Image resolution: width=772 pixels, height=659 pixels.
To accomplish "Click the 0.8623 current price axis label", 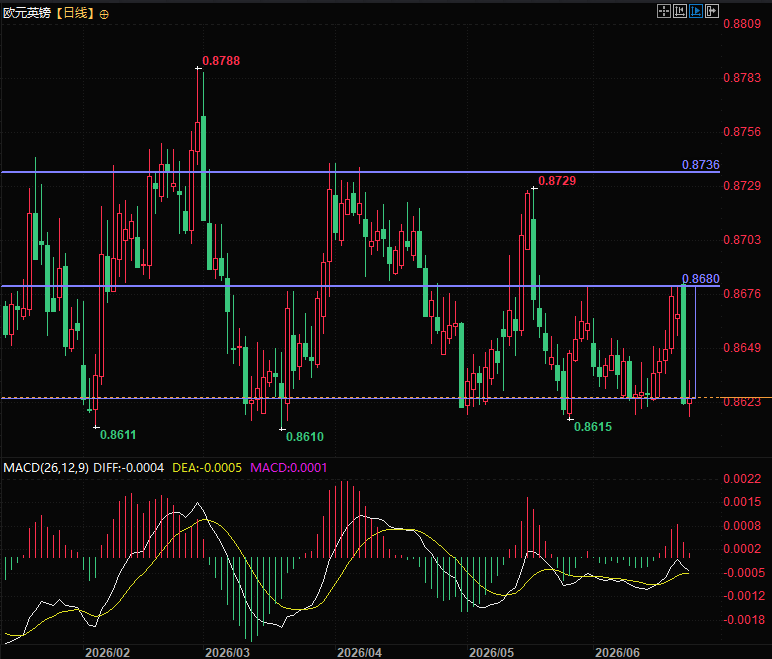I will pos(742,402).
